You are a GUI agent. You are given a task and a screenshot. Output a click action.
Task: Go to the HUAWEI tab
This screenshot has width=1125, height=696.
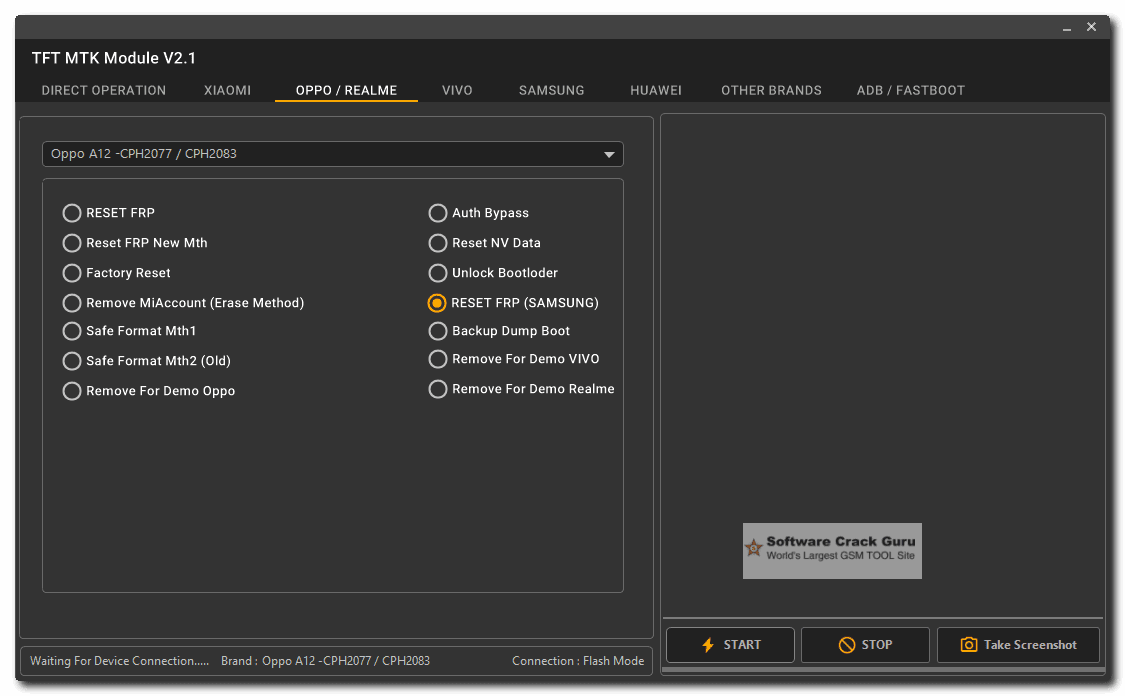click(656, 90)
